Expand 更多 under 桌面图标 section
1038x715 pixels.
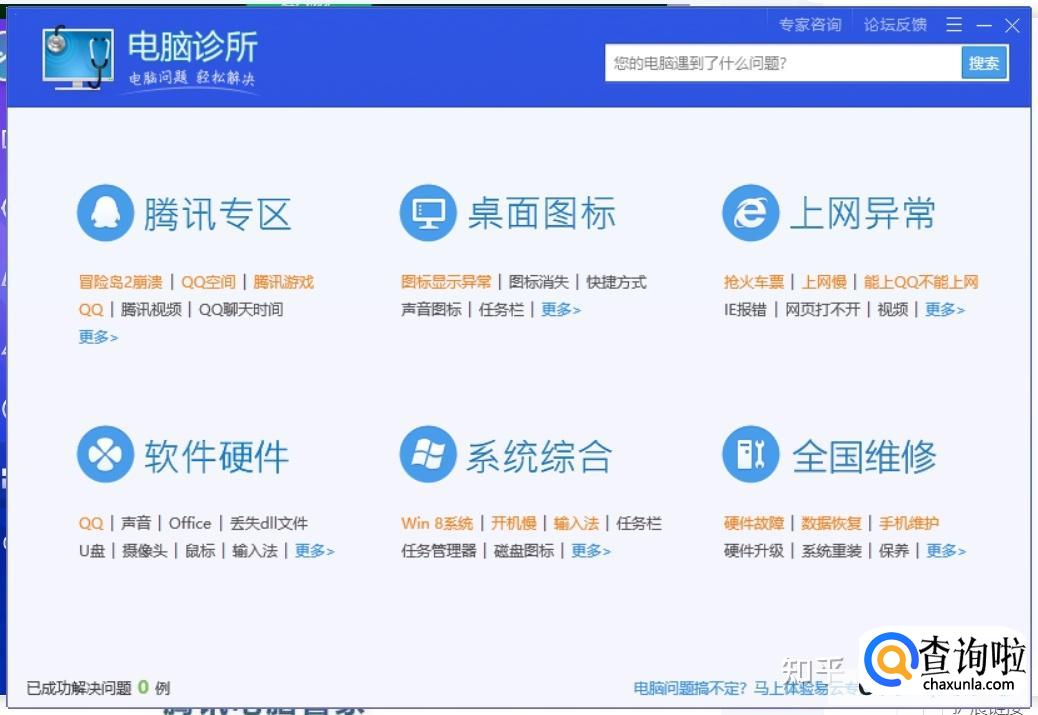561,310
